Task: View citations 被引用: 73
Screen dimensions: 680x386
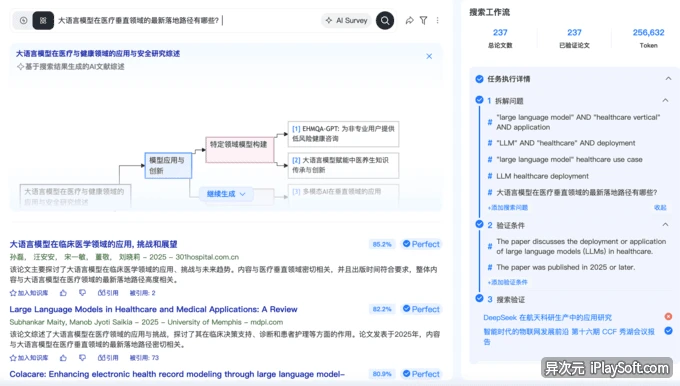Action: [144, 358]
